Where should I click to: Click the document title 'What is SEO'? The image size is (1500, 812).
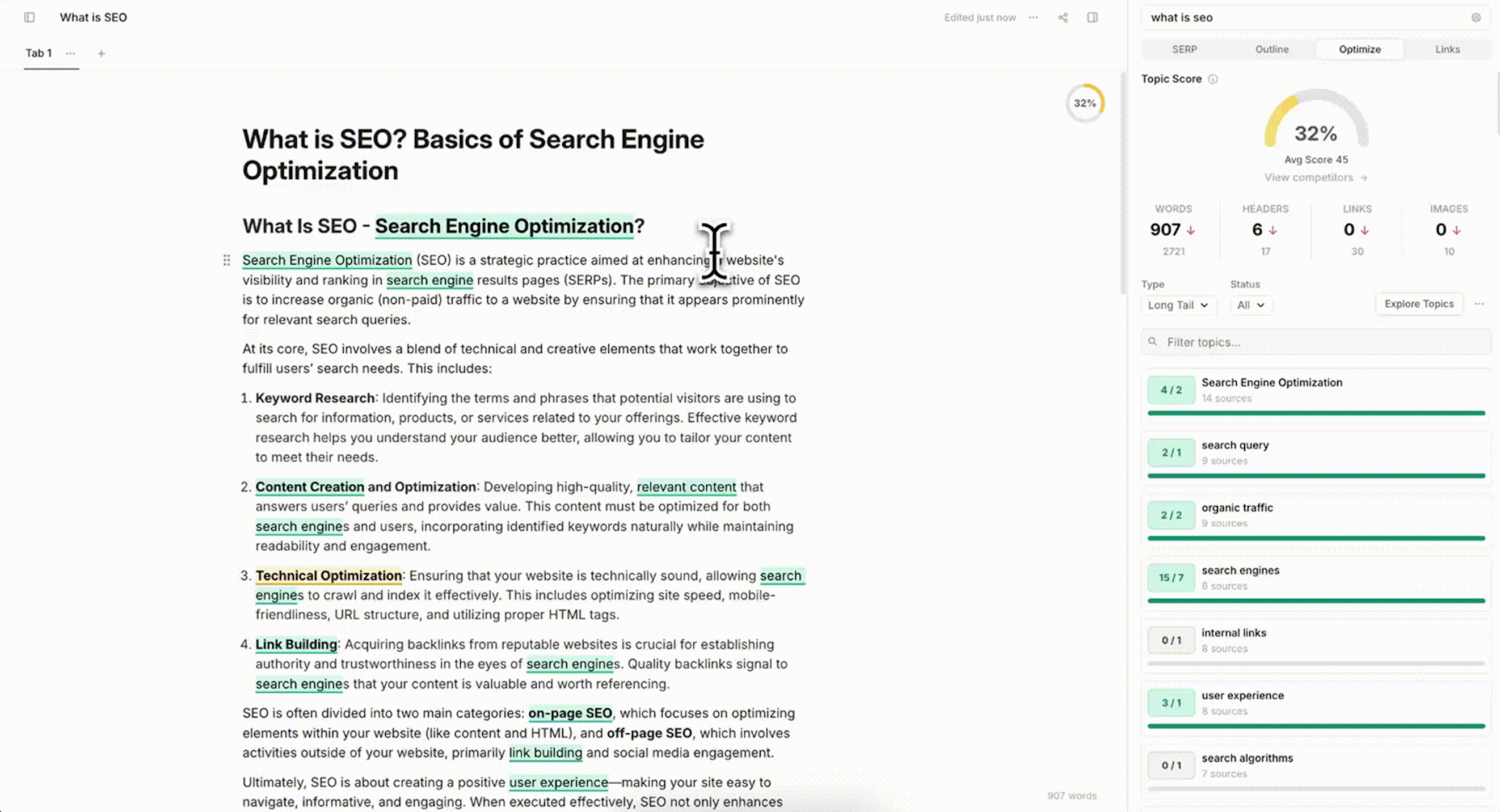93,18
